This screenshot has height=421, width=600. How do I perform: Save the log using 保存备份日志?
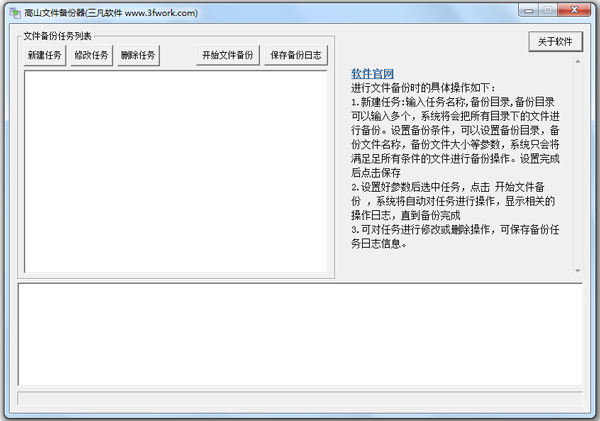click(x=296, y=55)
